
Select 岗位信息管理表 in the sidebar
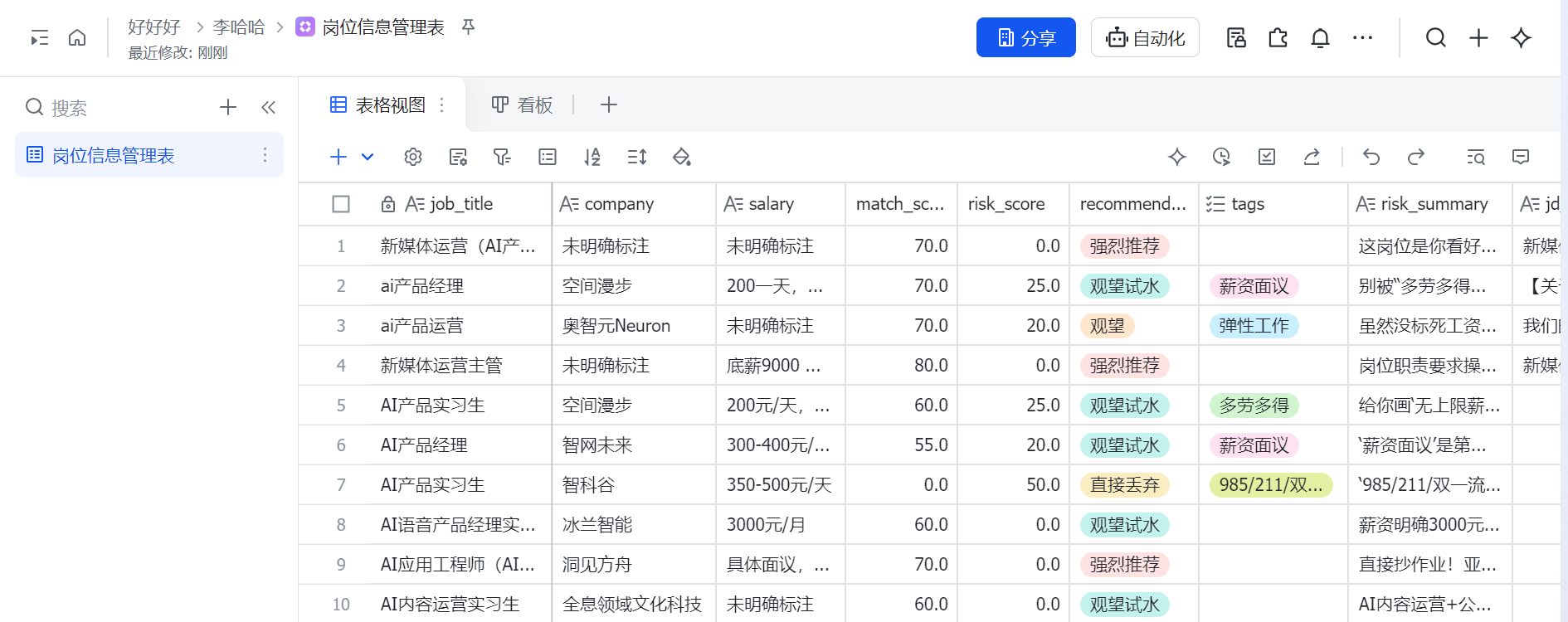point(149,155)
